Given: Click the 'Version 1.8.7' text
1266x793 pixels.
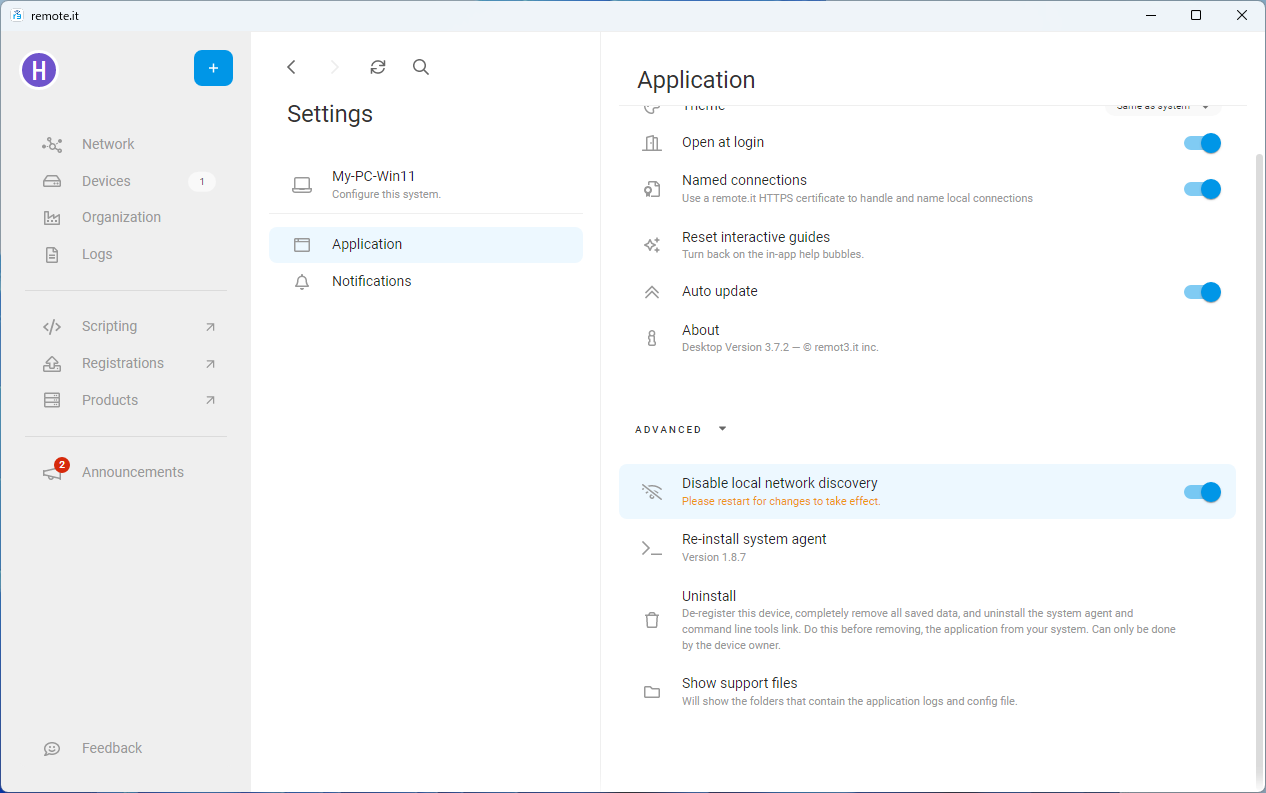Looking at the screenshot, I should [x=714, y=557].
